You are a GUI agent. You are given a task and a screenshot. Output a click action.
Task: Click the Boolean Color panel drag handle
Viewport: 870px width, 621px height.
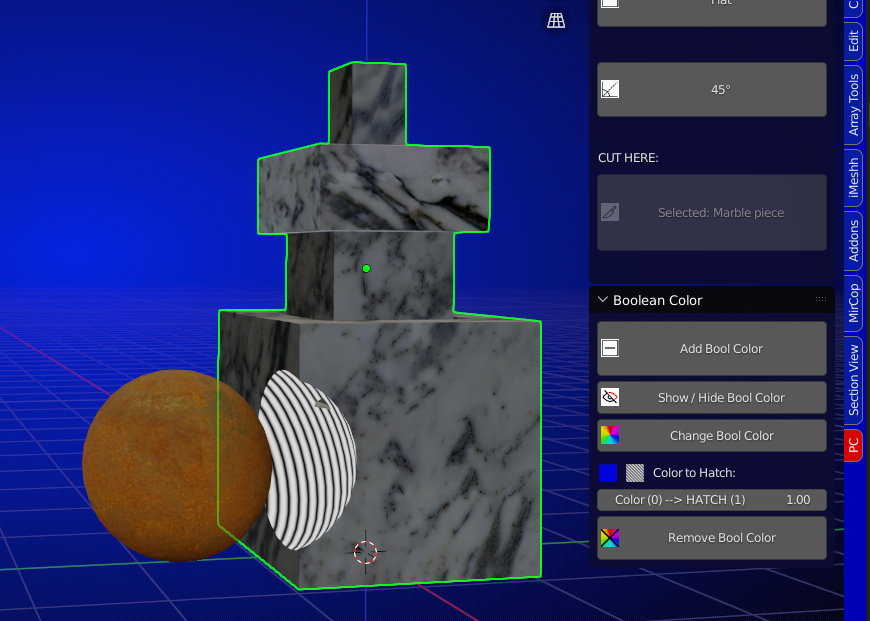point(821,300)
